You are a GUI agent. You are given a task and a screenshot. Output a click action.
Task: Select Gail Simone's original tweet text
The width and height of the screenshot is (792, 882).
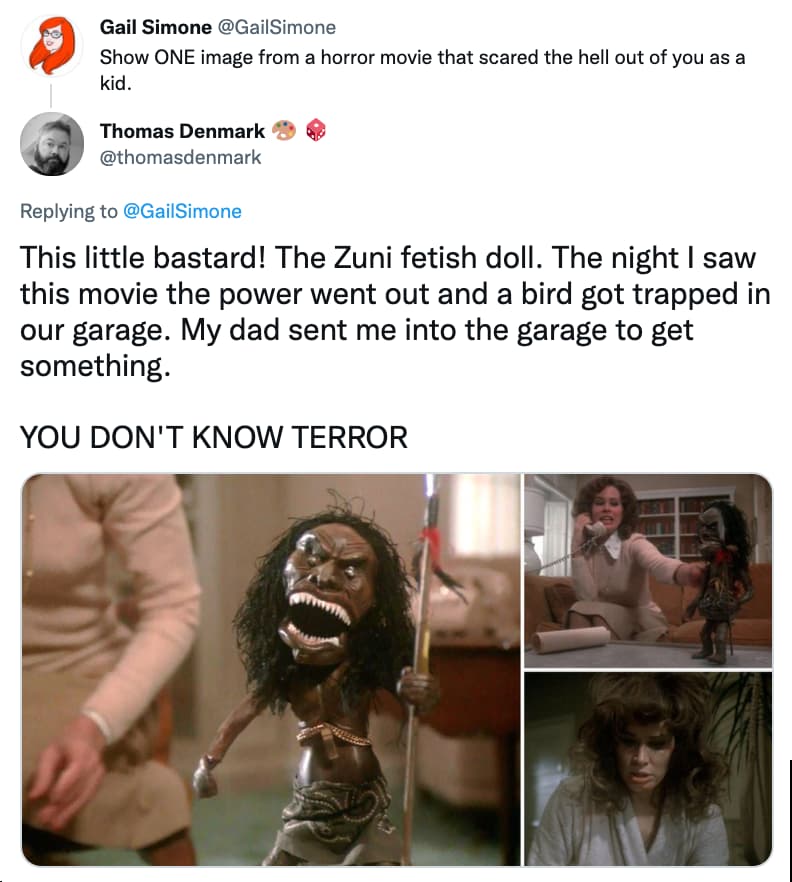click(422, 70)
